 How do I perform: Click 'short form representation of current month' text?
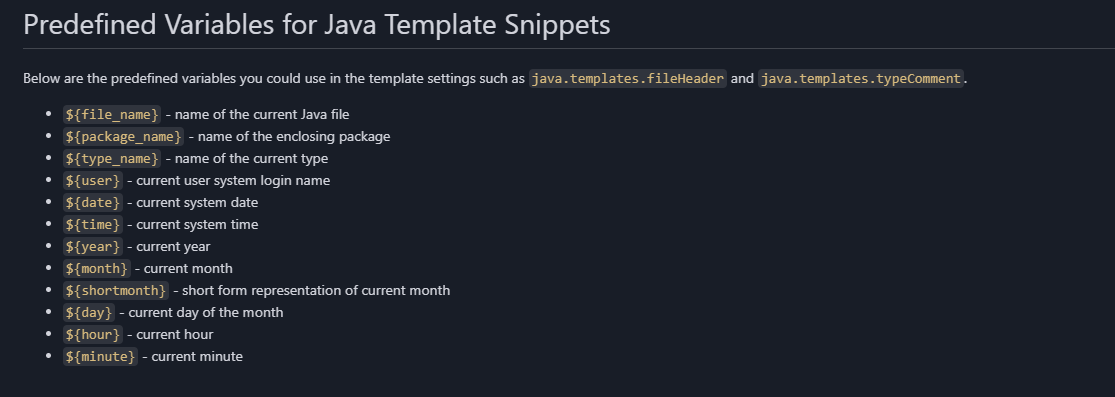316,291
